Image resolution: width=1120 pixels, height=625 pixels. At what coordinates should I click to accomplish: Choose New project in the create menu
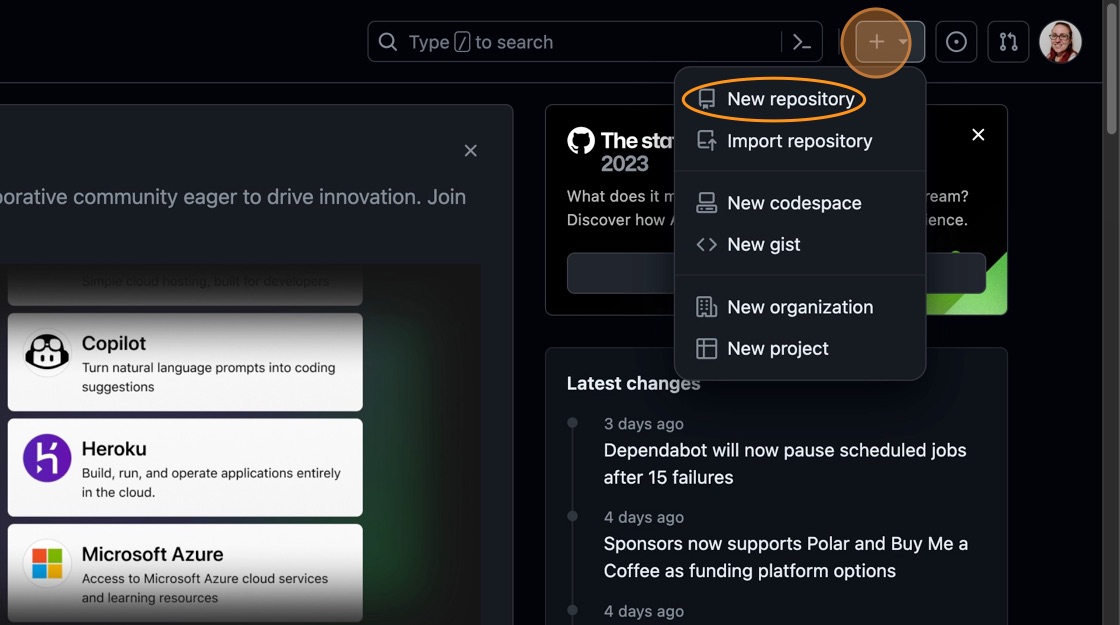[779, 348]
